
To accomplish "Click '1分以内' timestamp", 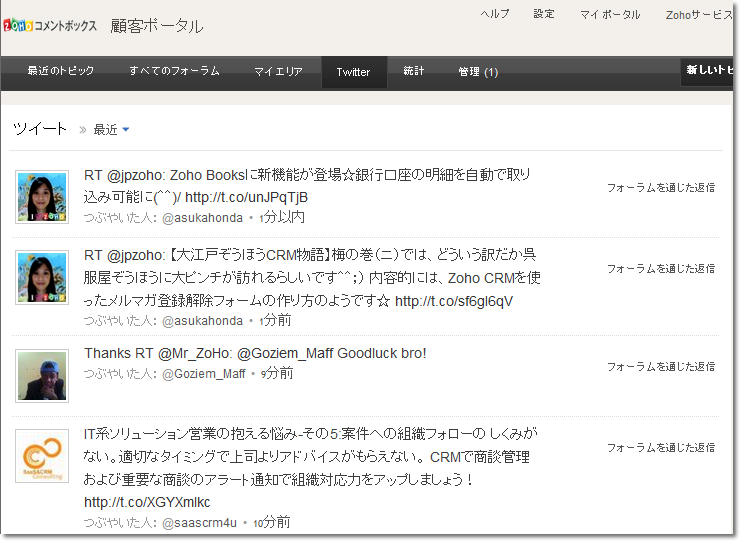I will (x=282, y=217).
